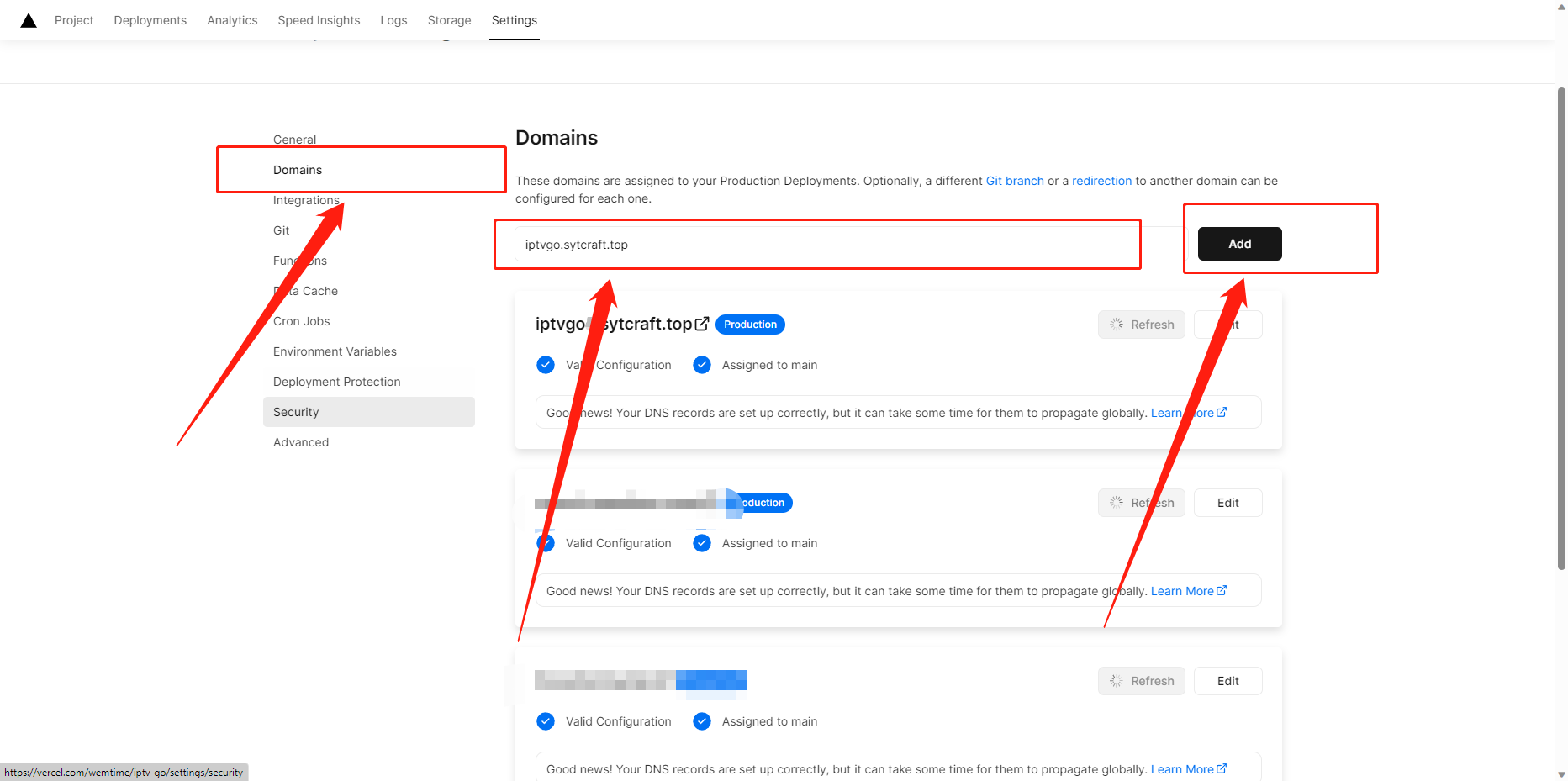
Task: Refresh the second domain card
Action: point(1141,503)
